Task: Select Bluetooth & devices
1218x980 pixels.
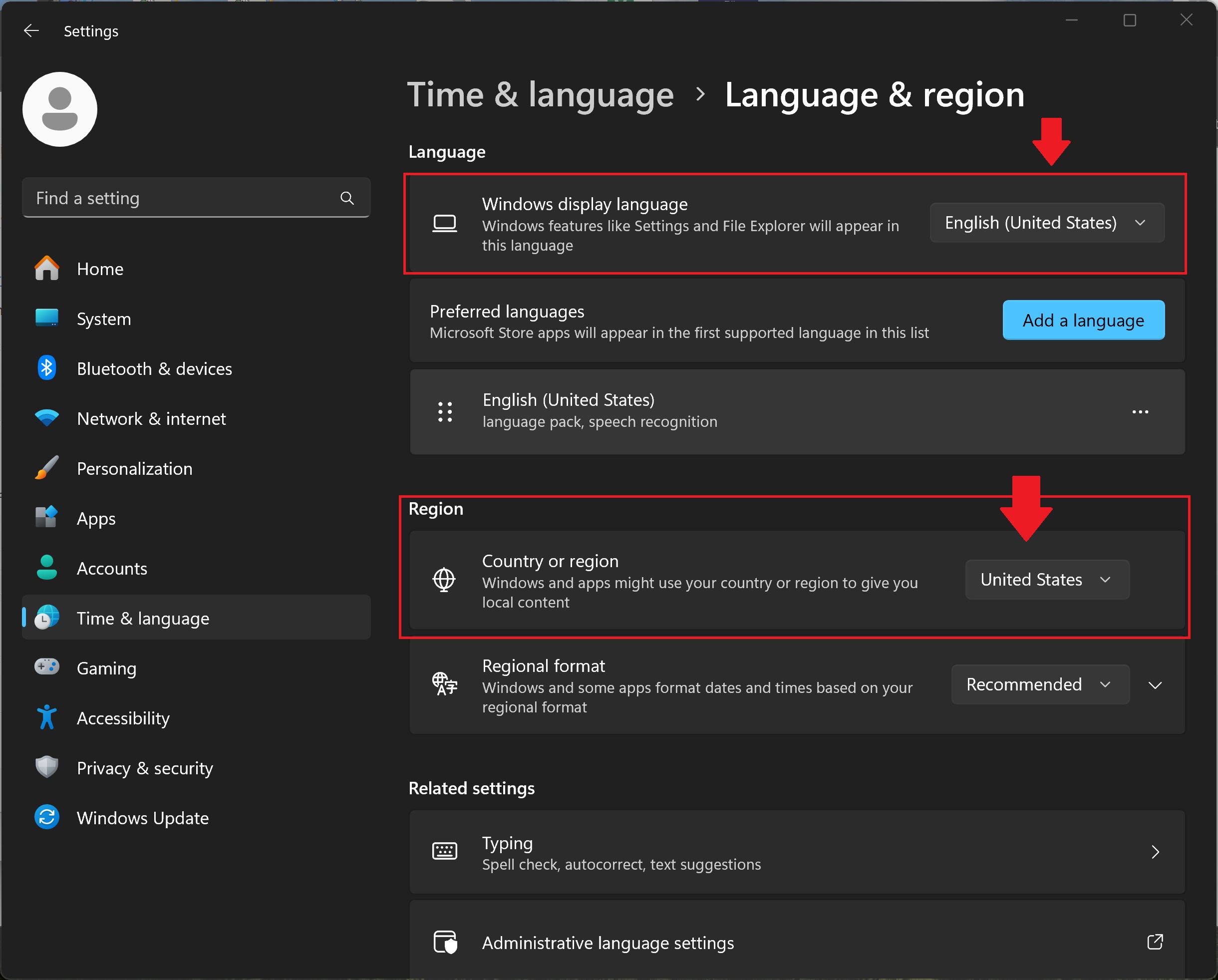Action: tap(196, 368)
